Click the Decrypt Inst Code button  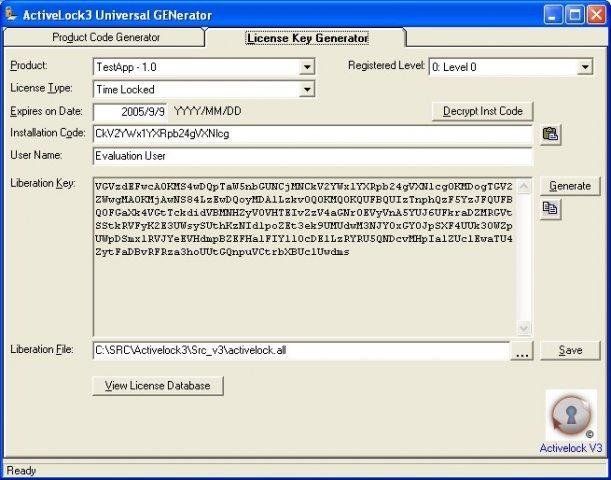click(x=482, y=111)
